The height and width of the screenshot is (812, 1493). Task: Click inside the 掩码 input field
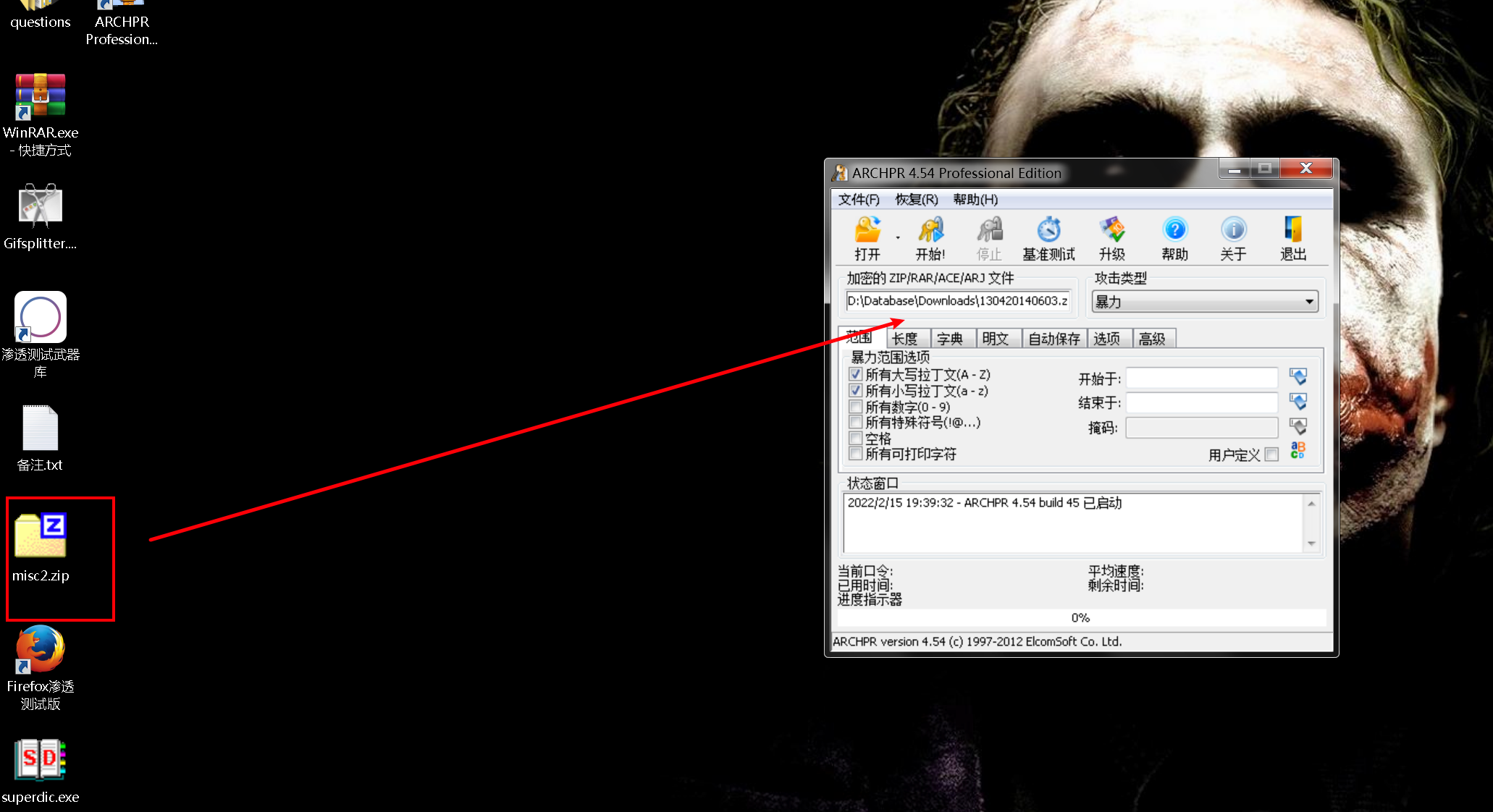point(1200,428)
